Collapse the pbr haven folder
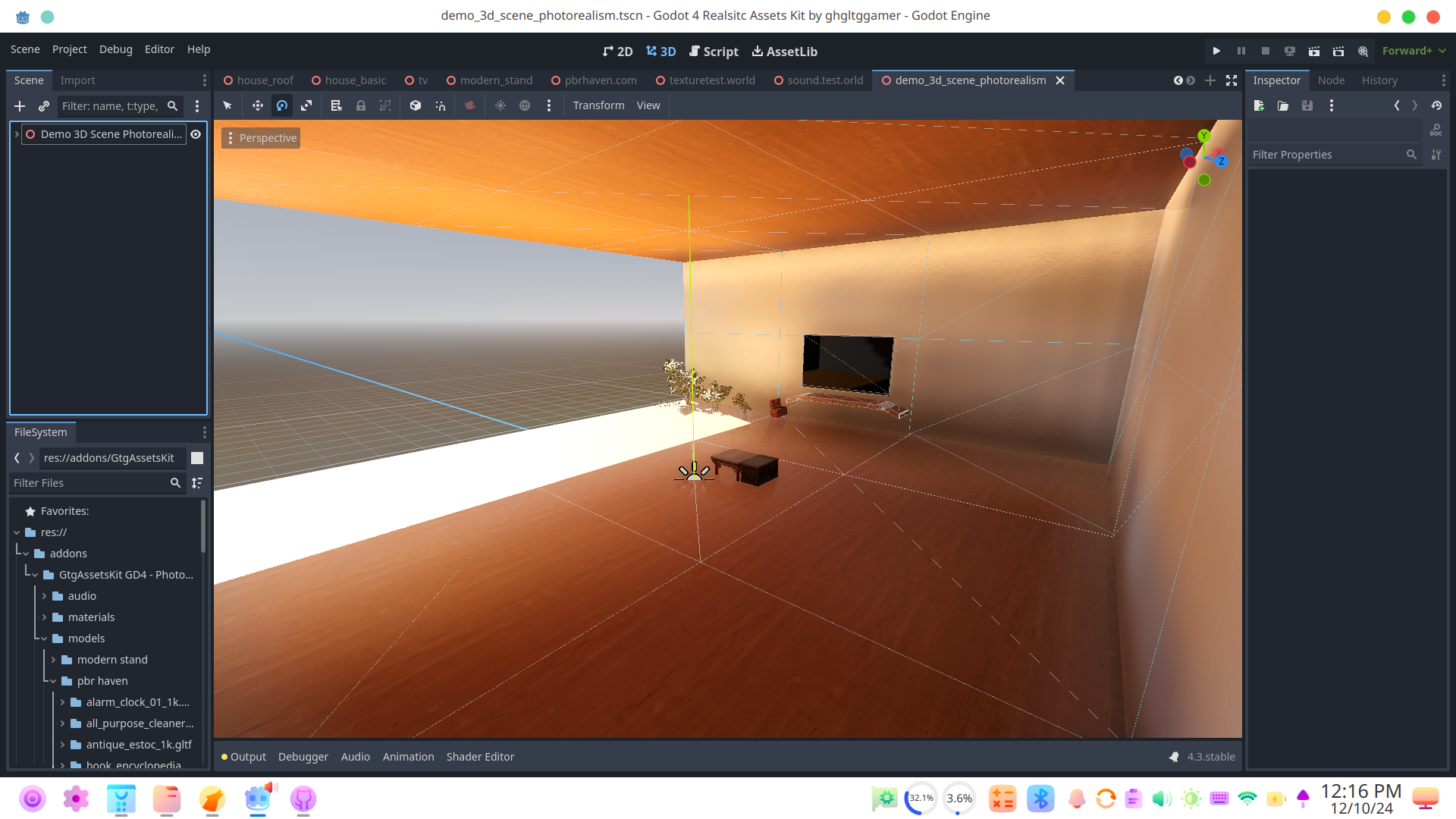This screenshot has width=1456, height=819. 54,681
